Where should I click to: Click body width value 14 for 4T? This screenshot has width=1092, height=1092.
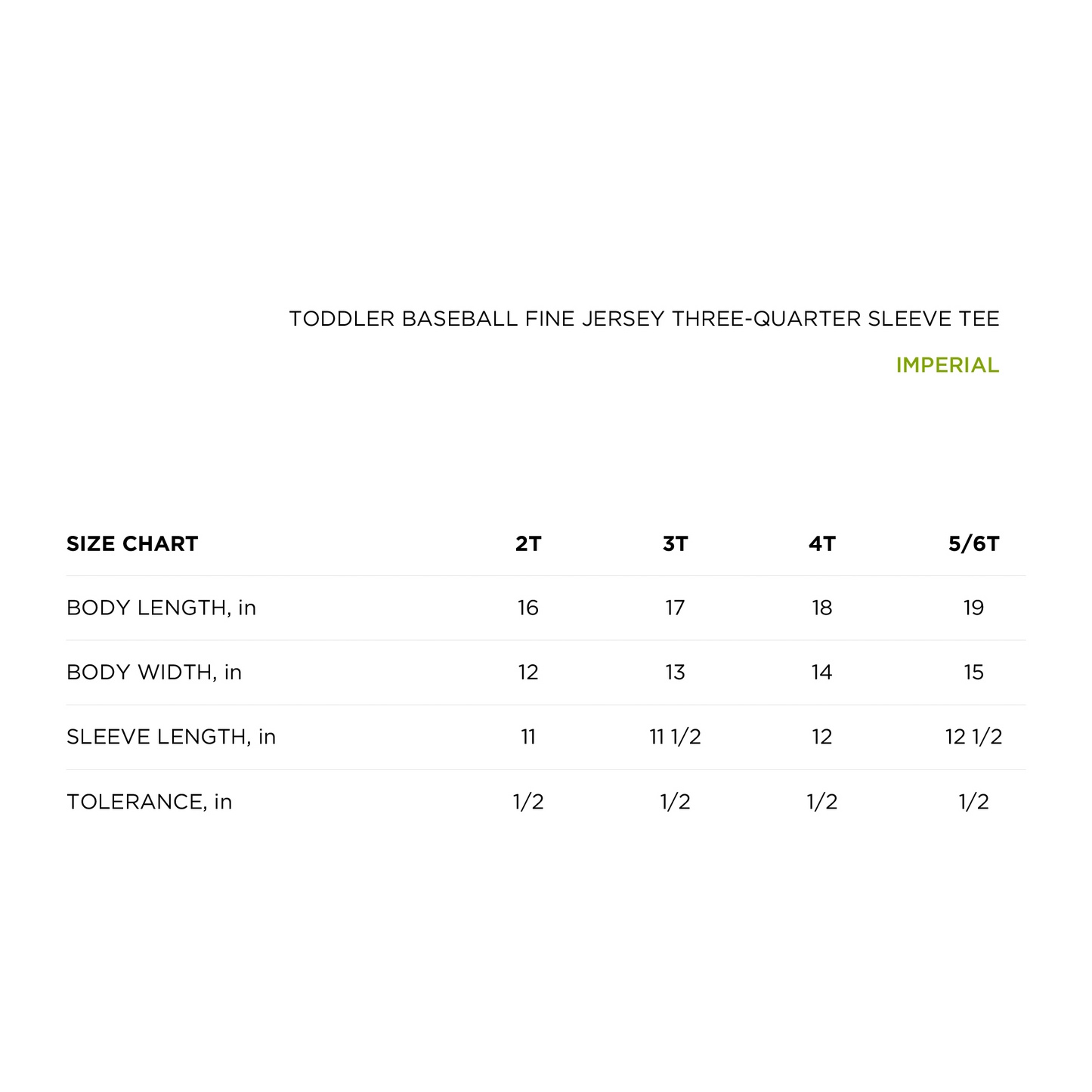pyautogui.click(x=821, y=673)
